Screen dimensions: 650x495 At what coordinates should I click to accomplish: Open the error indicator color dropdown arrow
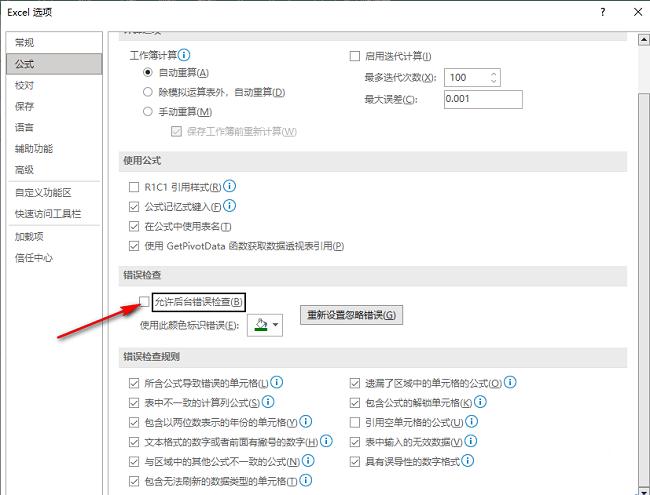coord(275,325)
